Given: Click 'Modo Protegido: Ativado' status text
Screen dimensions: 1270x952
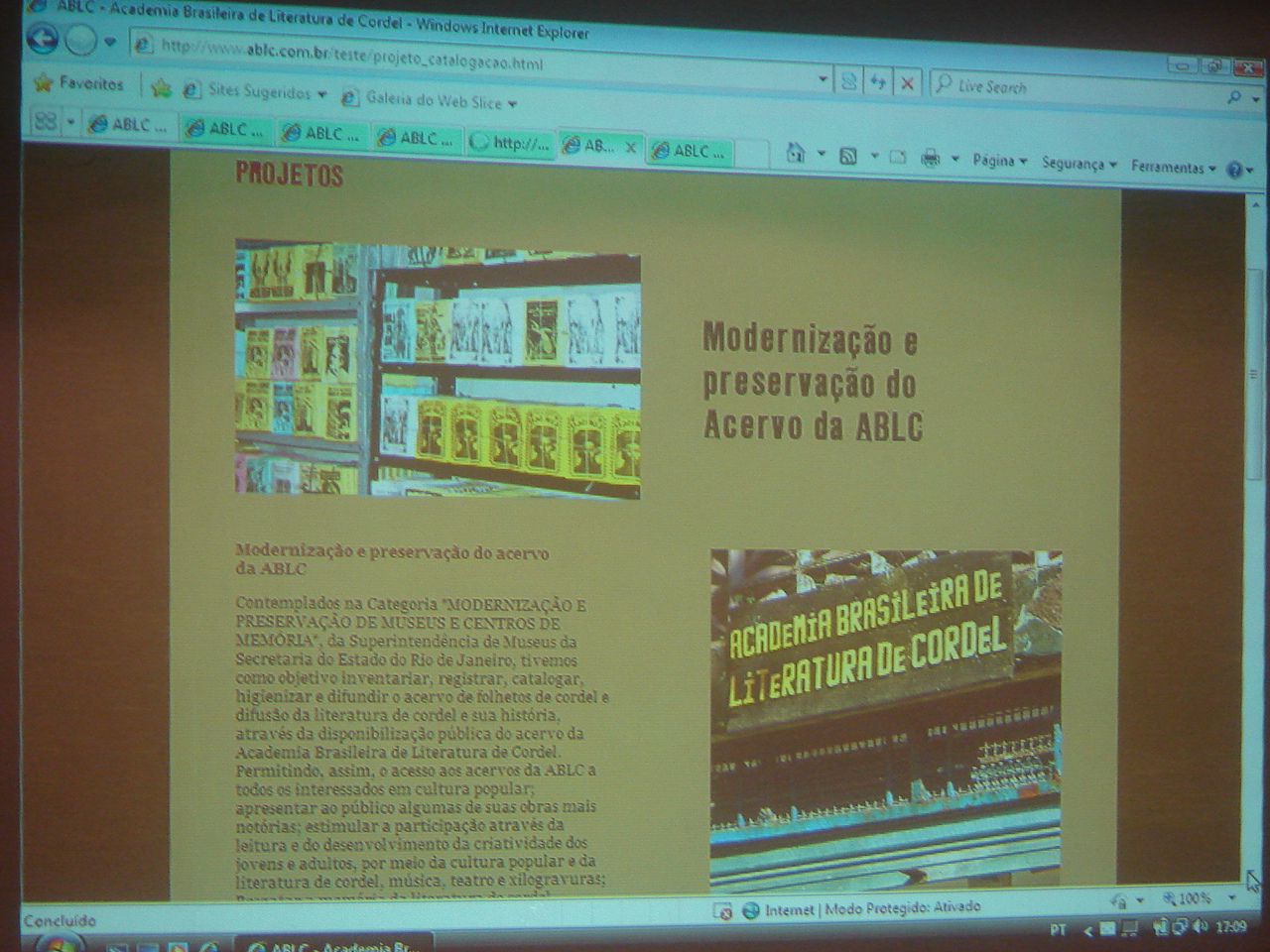Looking at the screenshot, I should [x=902, y=907].
